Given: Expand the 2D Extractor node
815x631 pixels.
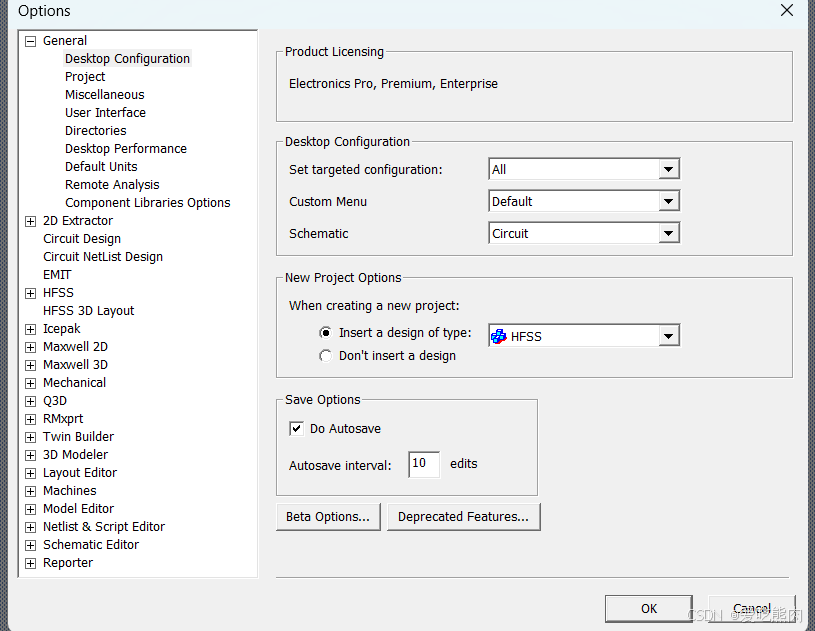Looking at the screenshot, I should [31, 221].
